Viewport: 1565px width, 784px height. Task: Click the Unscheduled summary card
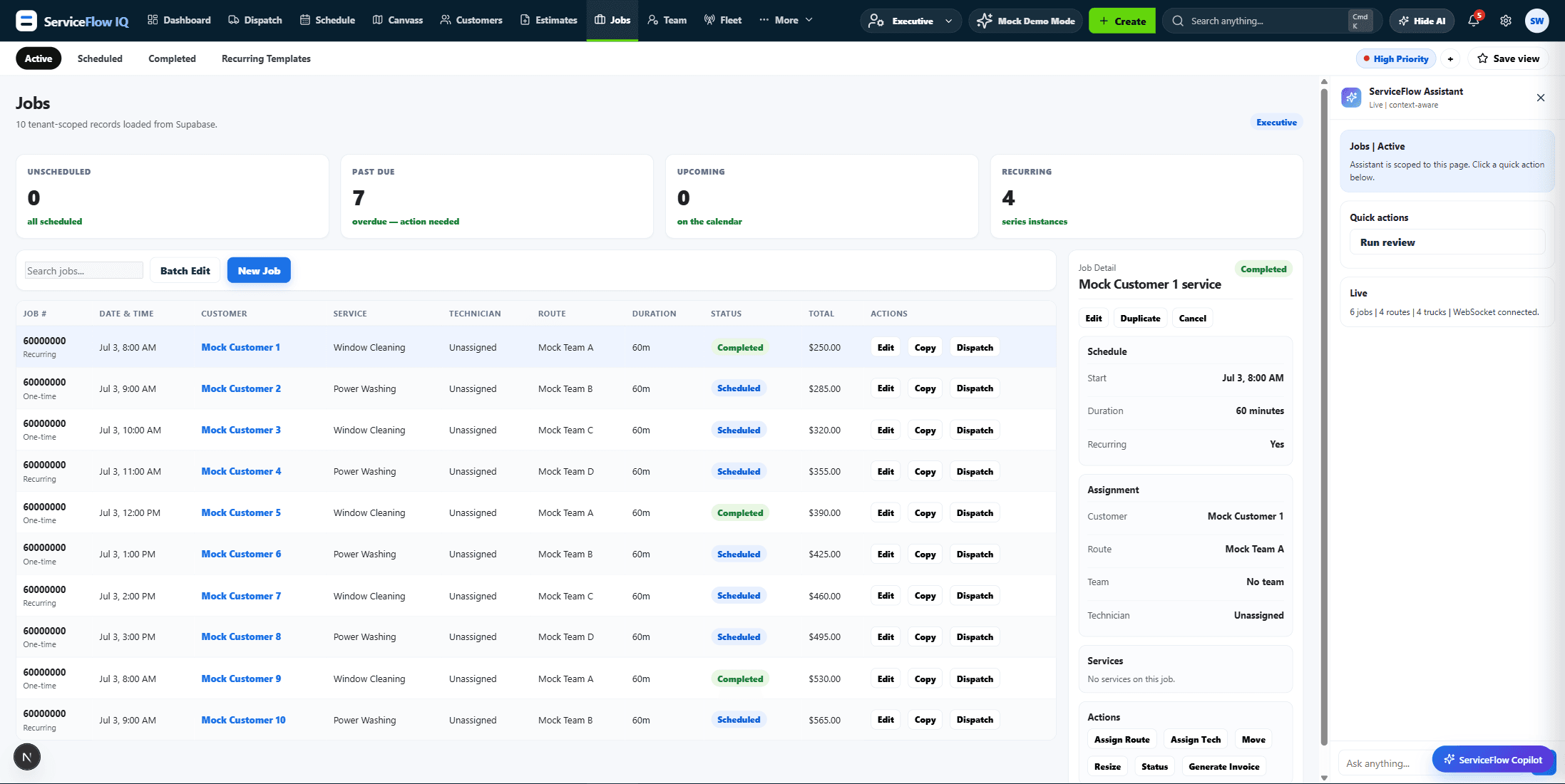173,196
